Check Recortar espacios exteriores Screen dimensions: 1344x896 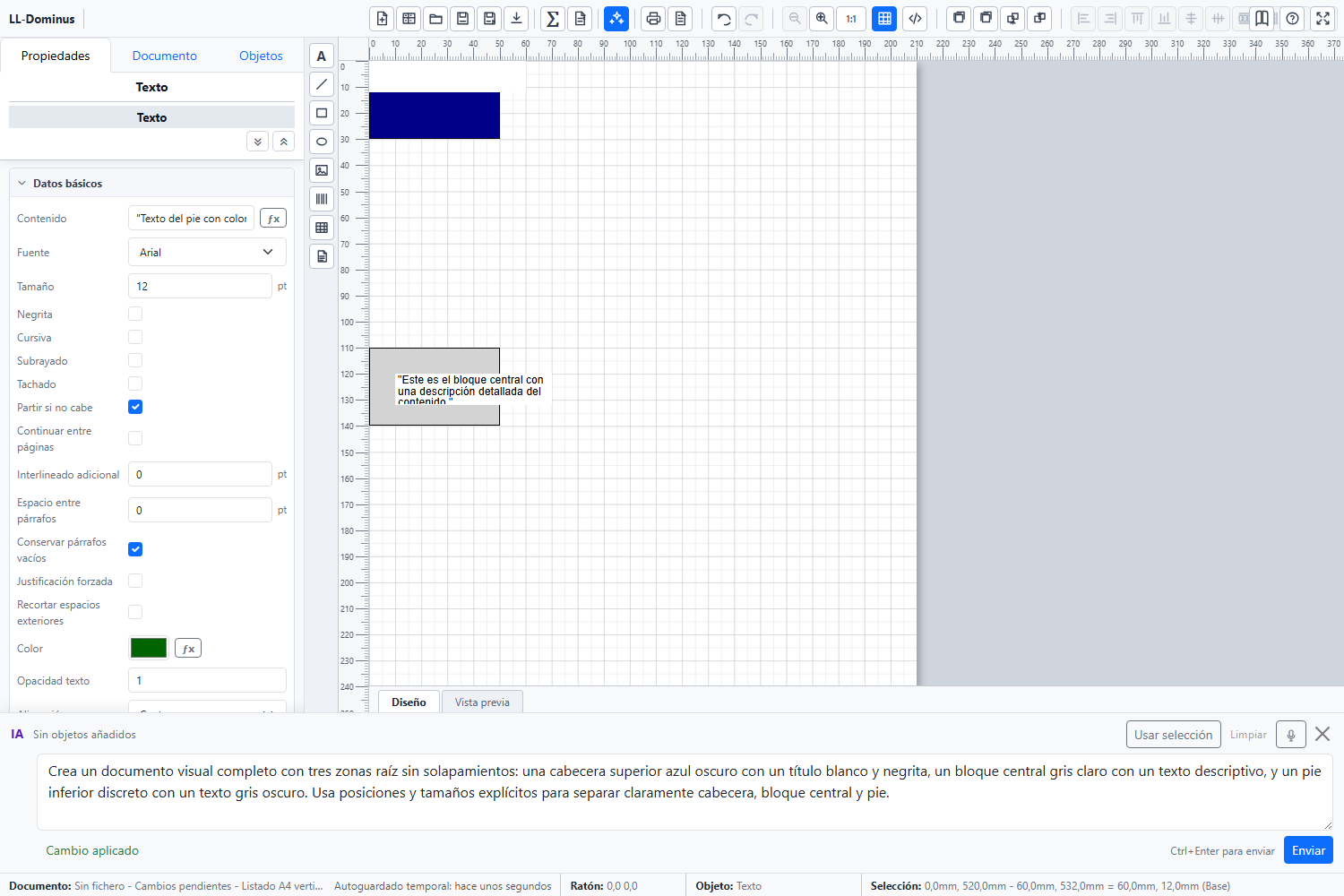click(135, 612)
